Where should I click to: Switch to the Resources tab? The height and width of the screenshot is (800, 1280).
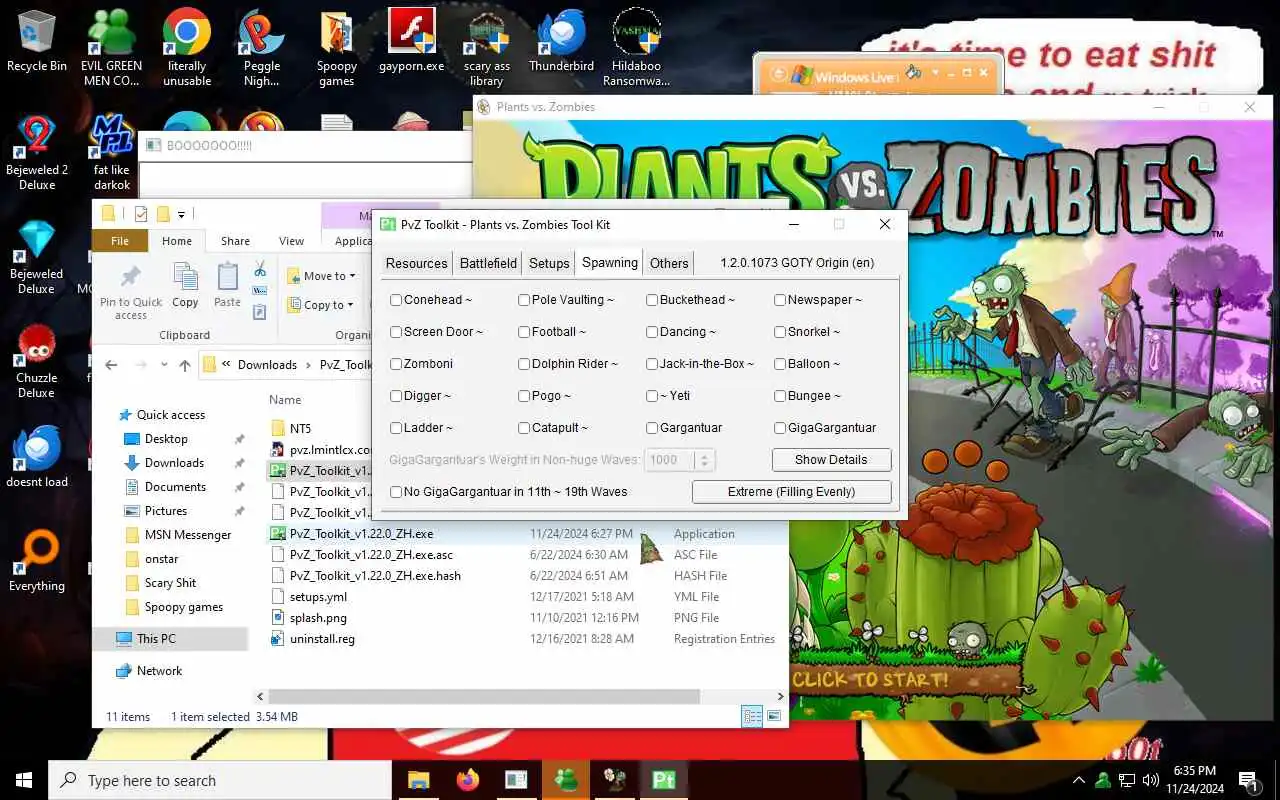417,263
